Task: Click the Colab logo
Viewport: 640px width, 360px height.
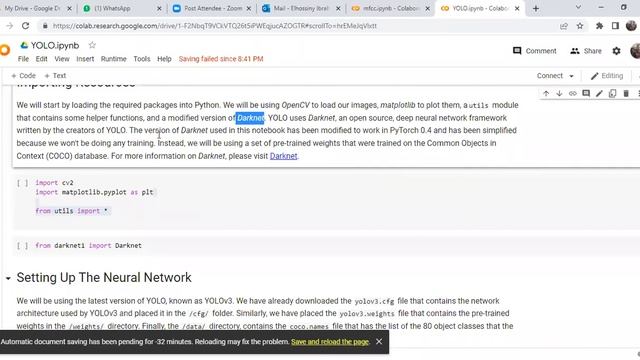Action: [x=4, y=50]
